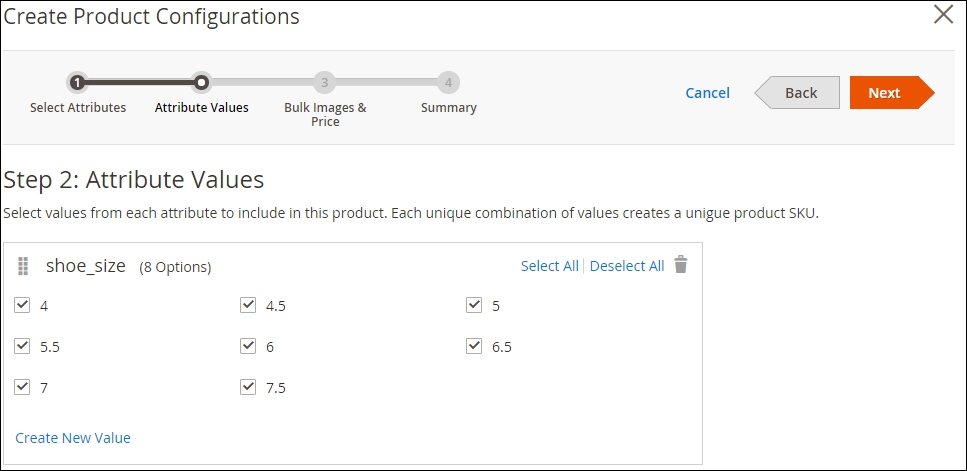Cancel the product configuration wizard
The width and height of the screenshot is (967, 471).
tap(707, 93)
